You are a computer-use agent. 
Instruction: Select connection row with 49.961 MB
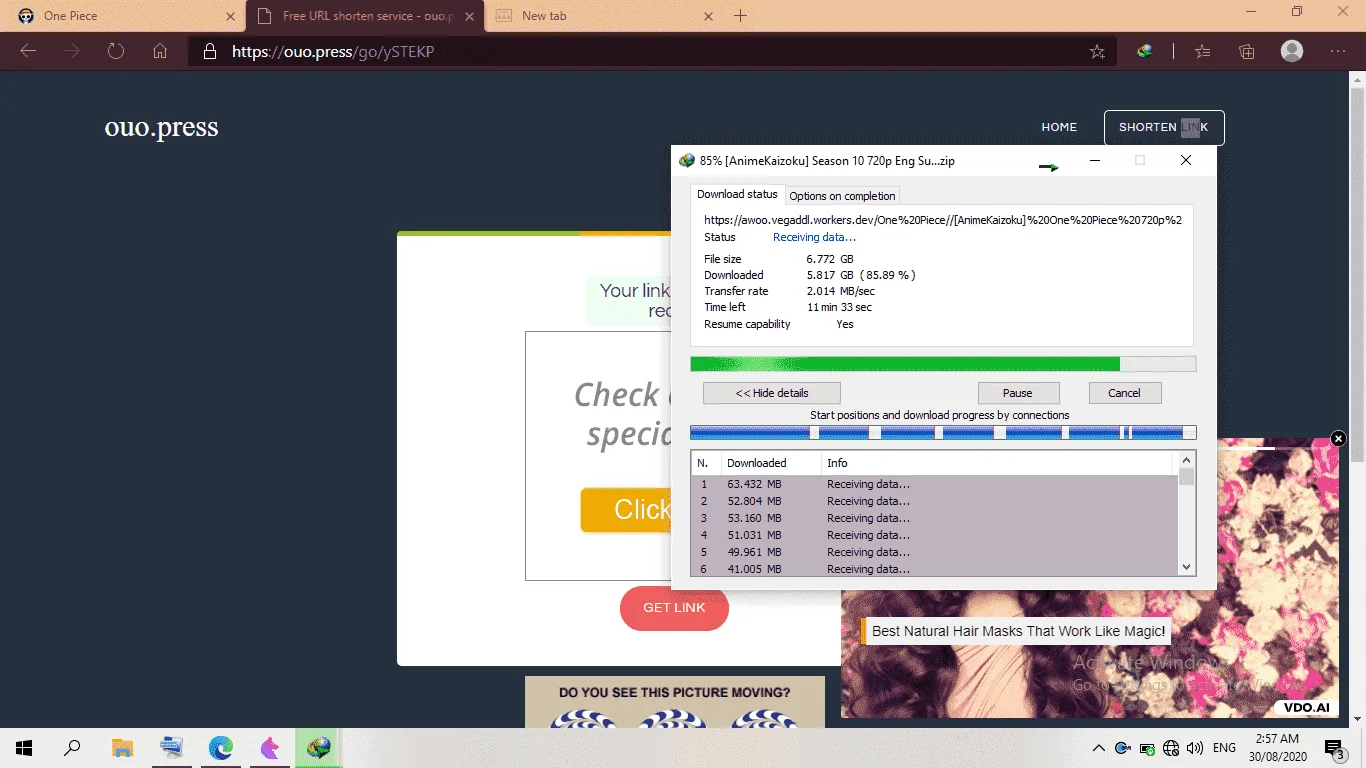coord(935,552)
